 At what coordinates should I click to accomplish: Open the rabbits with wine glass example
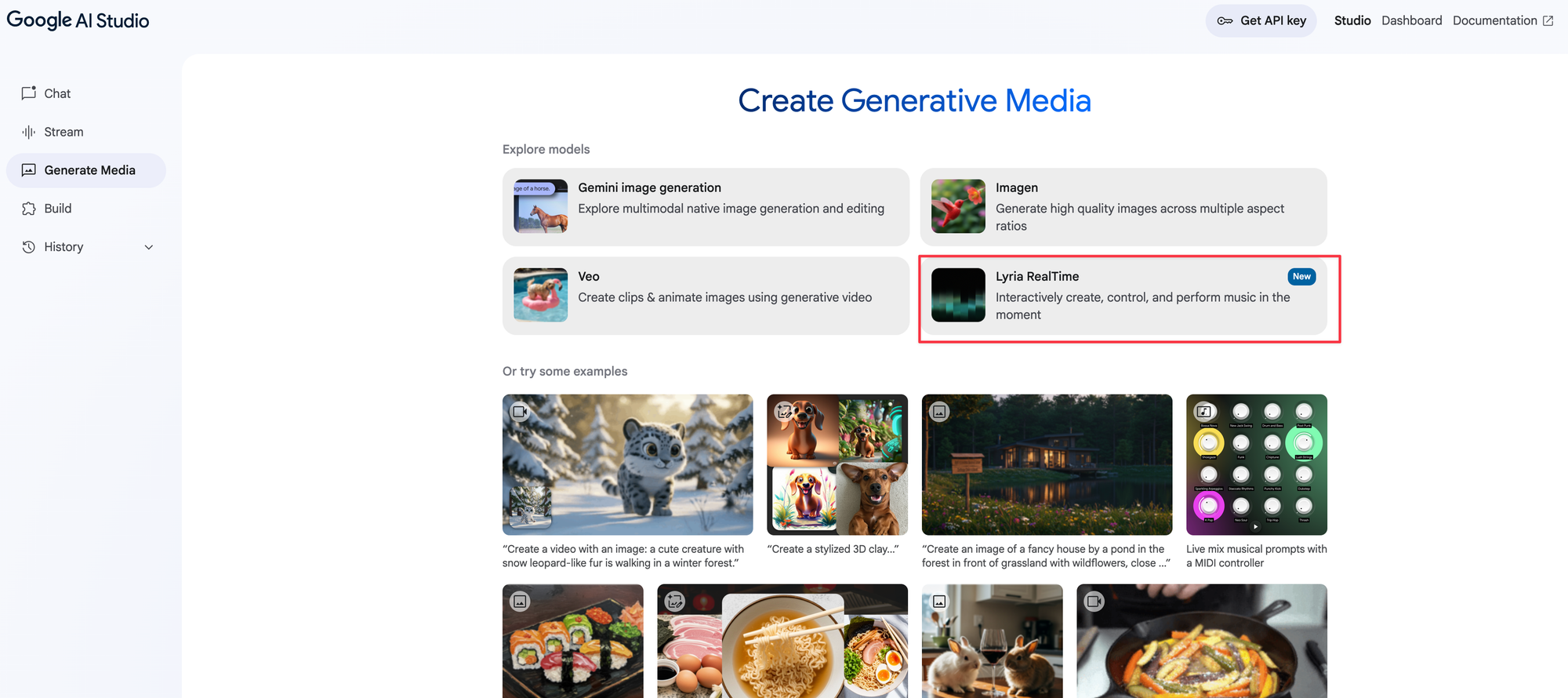(x=993, y=641)
